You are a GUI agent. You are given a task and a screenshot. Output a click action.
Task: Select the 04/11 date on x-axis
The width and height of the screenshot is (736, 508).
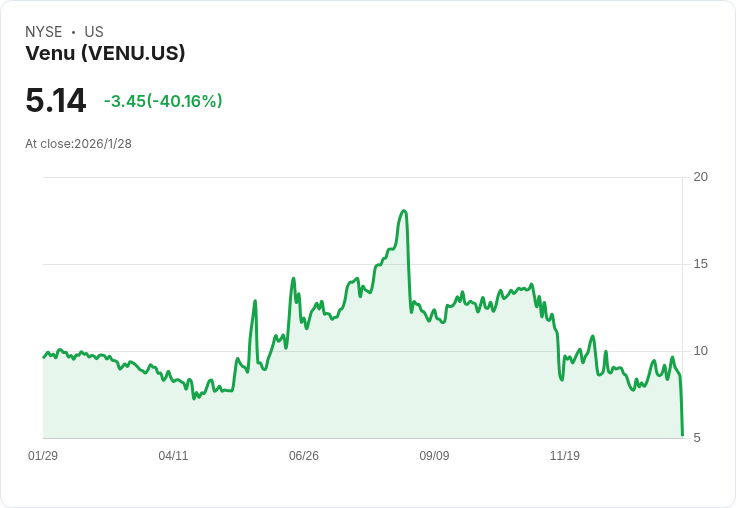coord(173,456)
